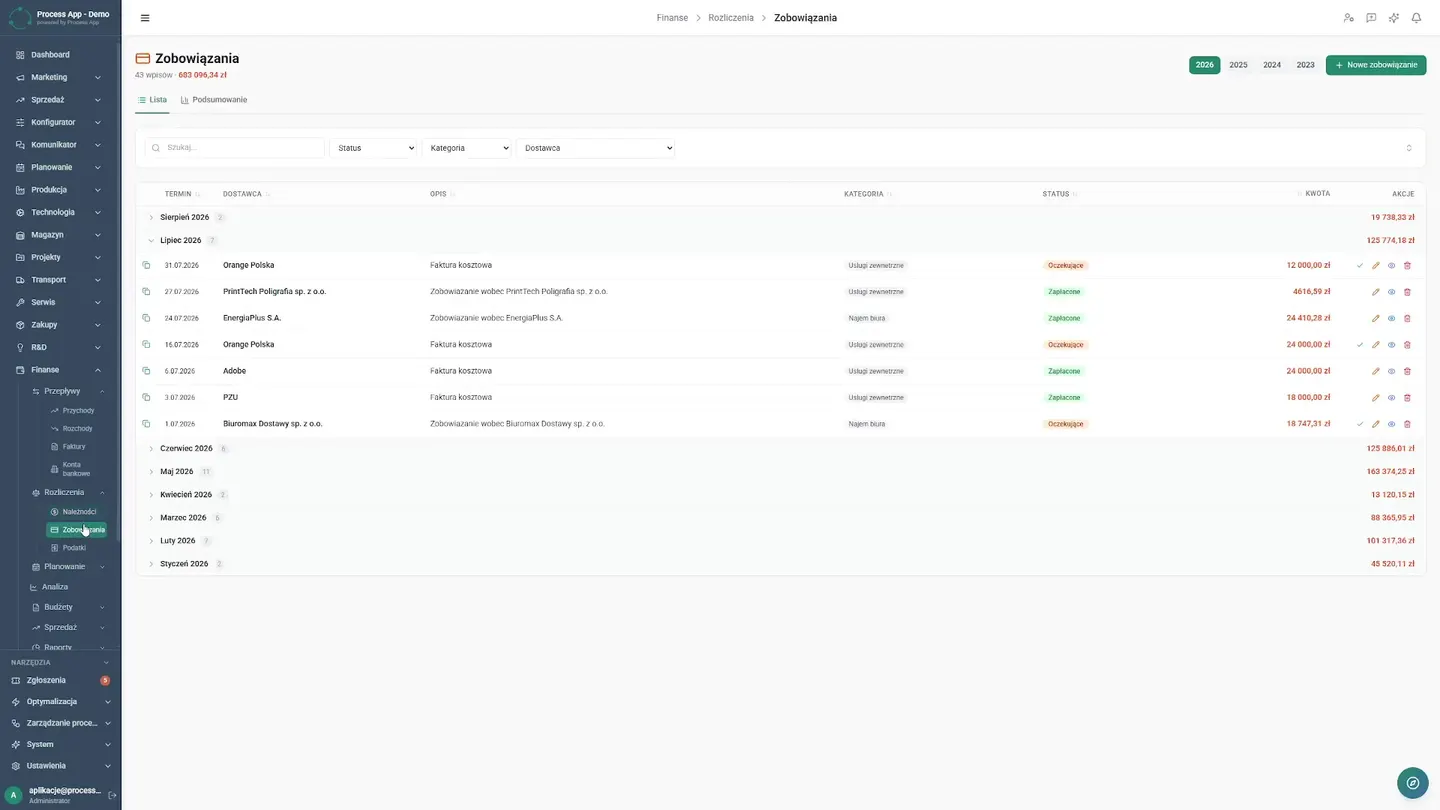The image size is (1440, 810).
Task: Open the Dostawca filter dropdown
Action: [x=596, y=148]
